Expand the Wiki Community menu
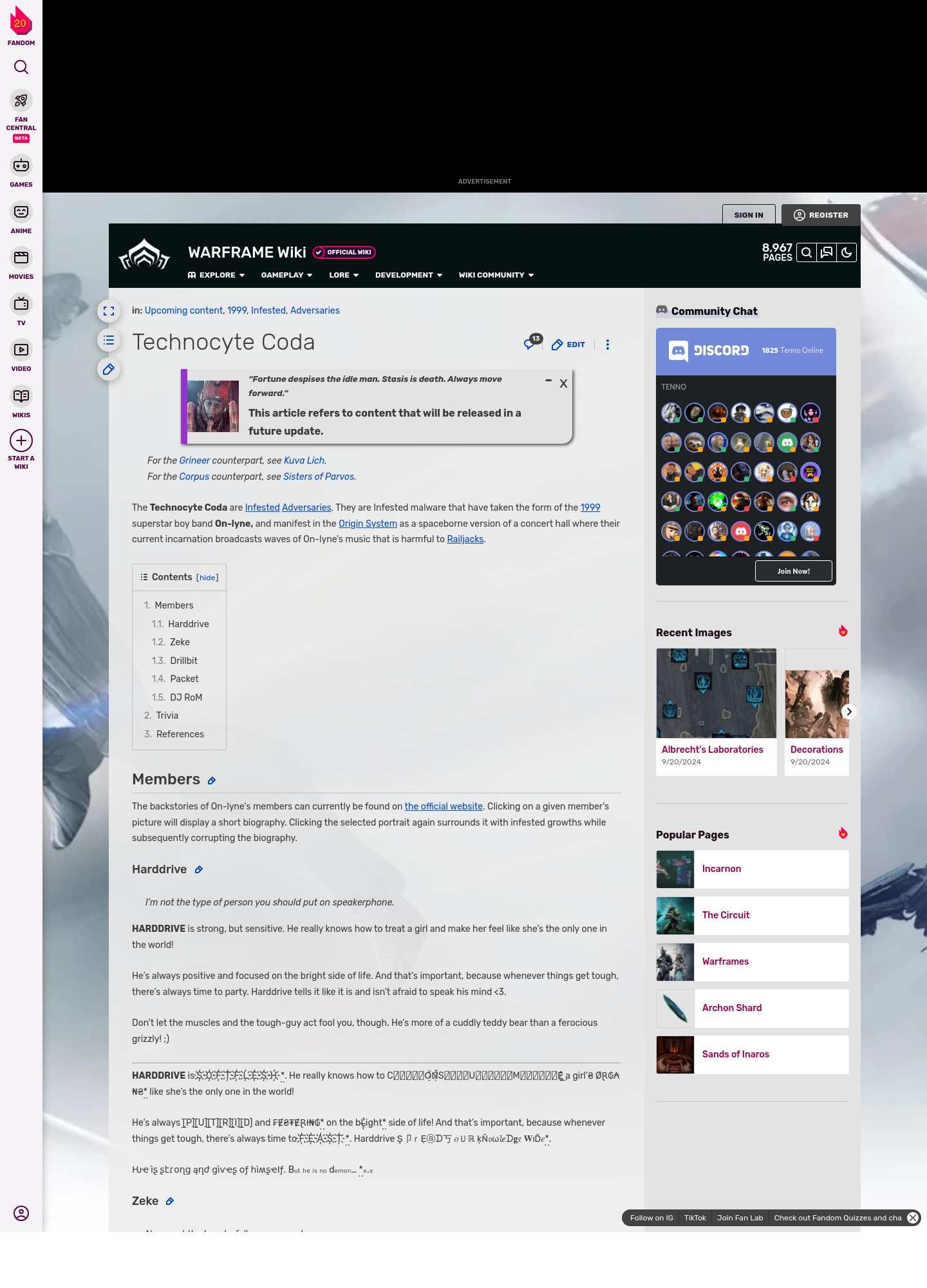Image resolution: width=927 pixels, height=1288 pixels. click(496, 275)
